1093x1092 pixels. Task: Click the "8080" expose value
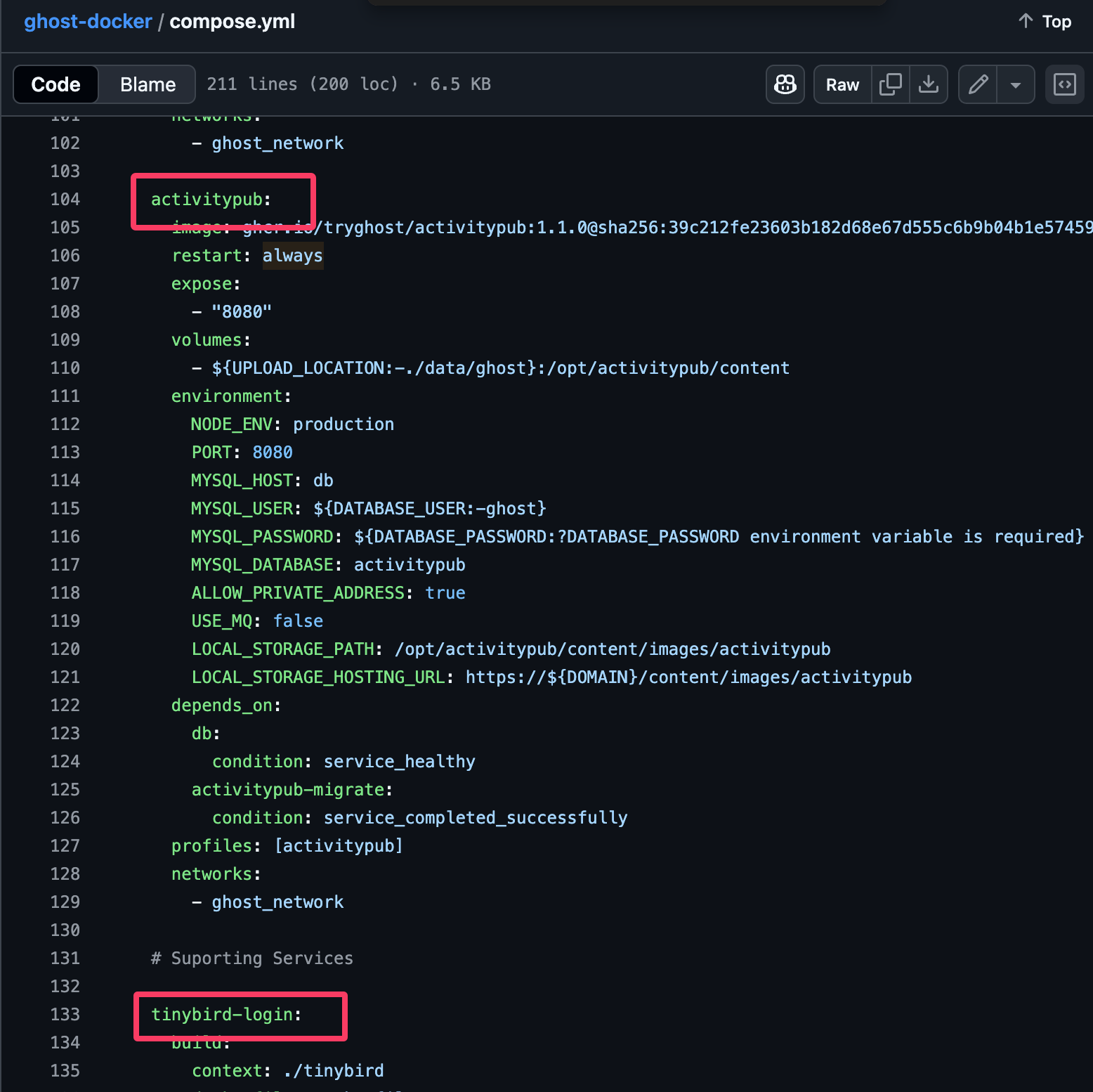tap(242, 312)
